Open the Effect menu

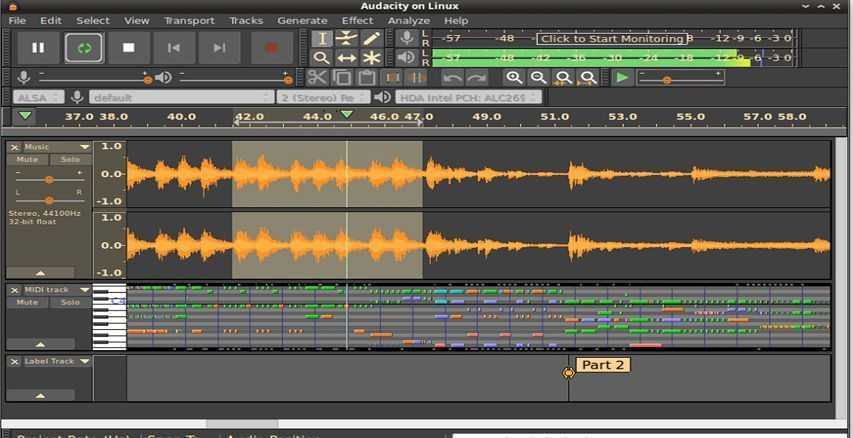(357, 21)
